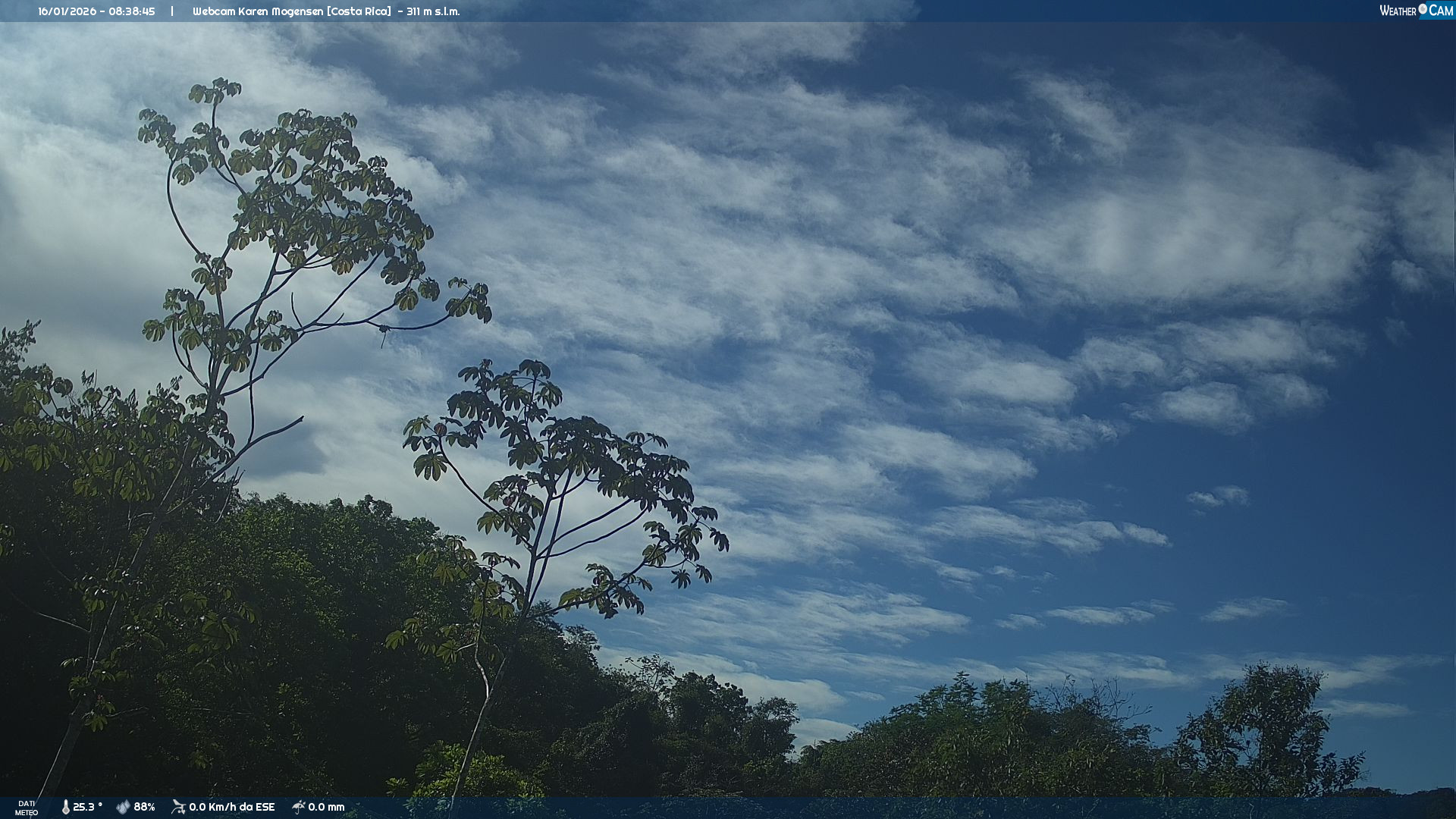Click the Weather text in the logo

[x=1398, y=11]
